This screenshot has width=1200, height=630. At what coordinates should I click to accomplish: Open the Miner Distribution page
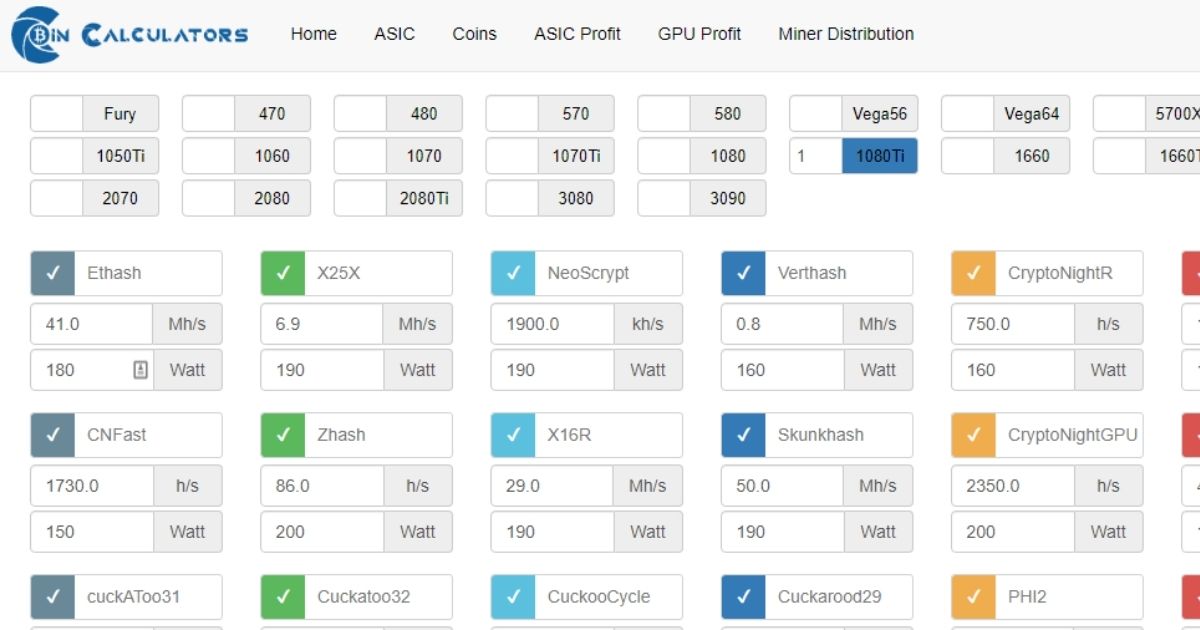[x=846, y=34]
